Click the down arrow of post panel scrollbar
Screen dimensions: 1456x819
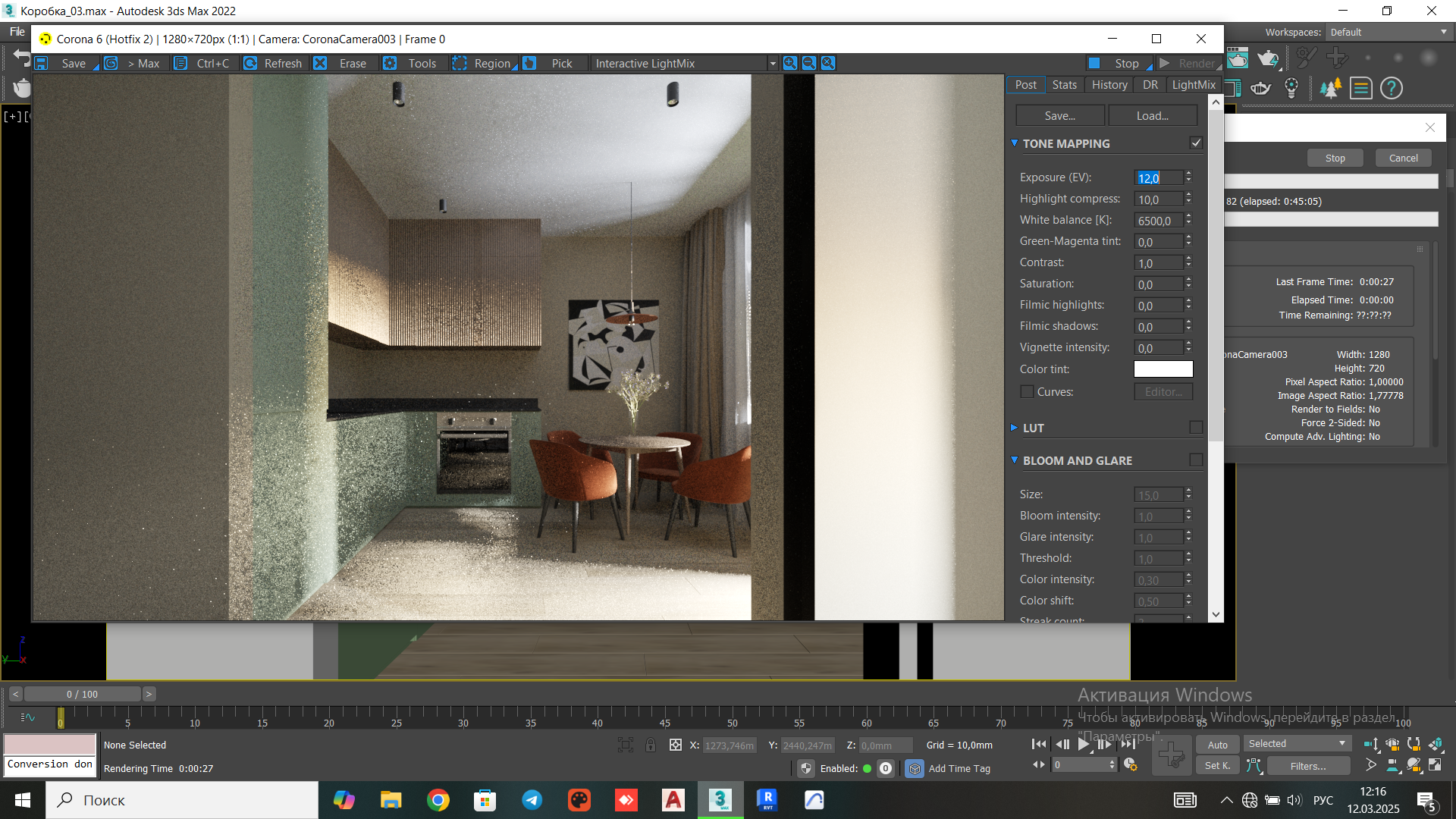1216,615
